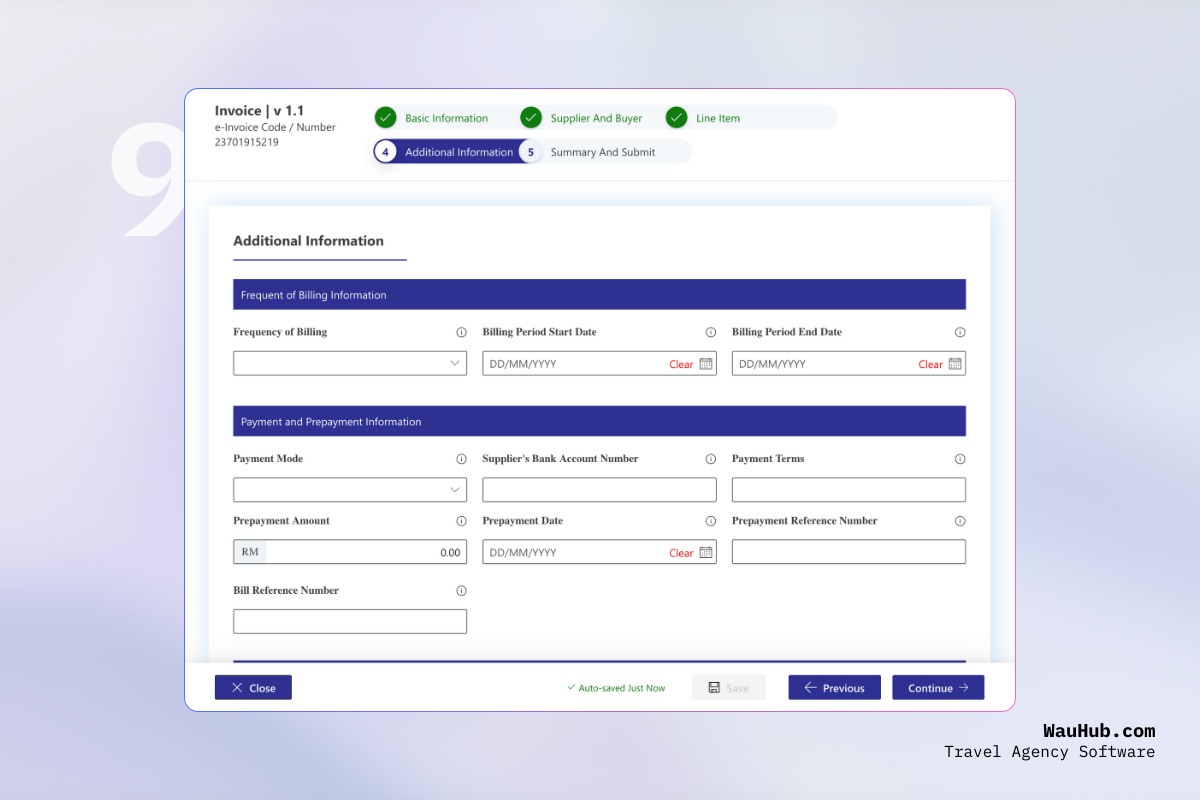Click the Continue button
Screen dimensions: 1200x800
937,687
